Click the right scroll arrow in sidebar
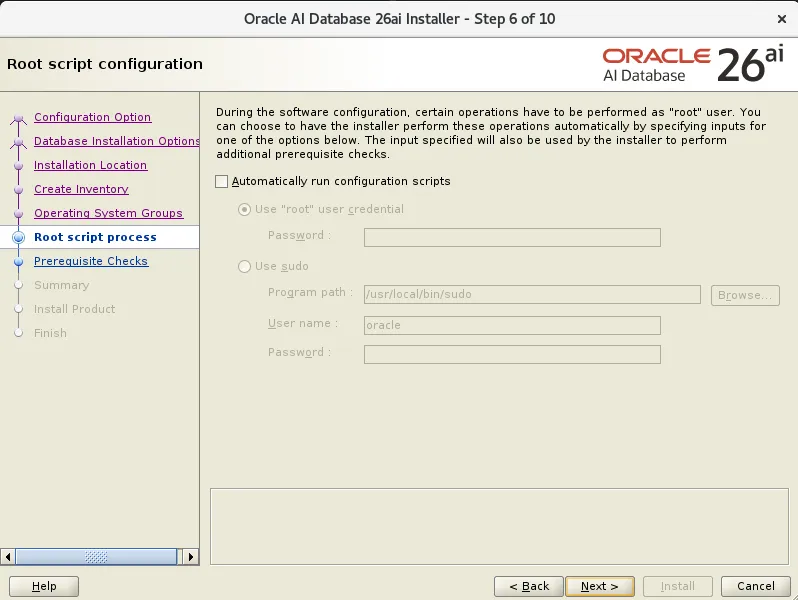The width and height of the screenshot is (798, 600). pos(191,557)
